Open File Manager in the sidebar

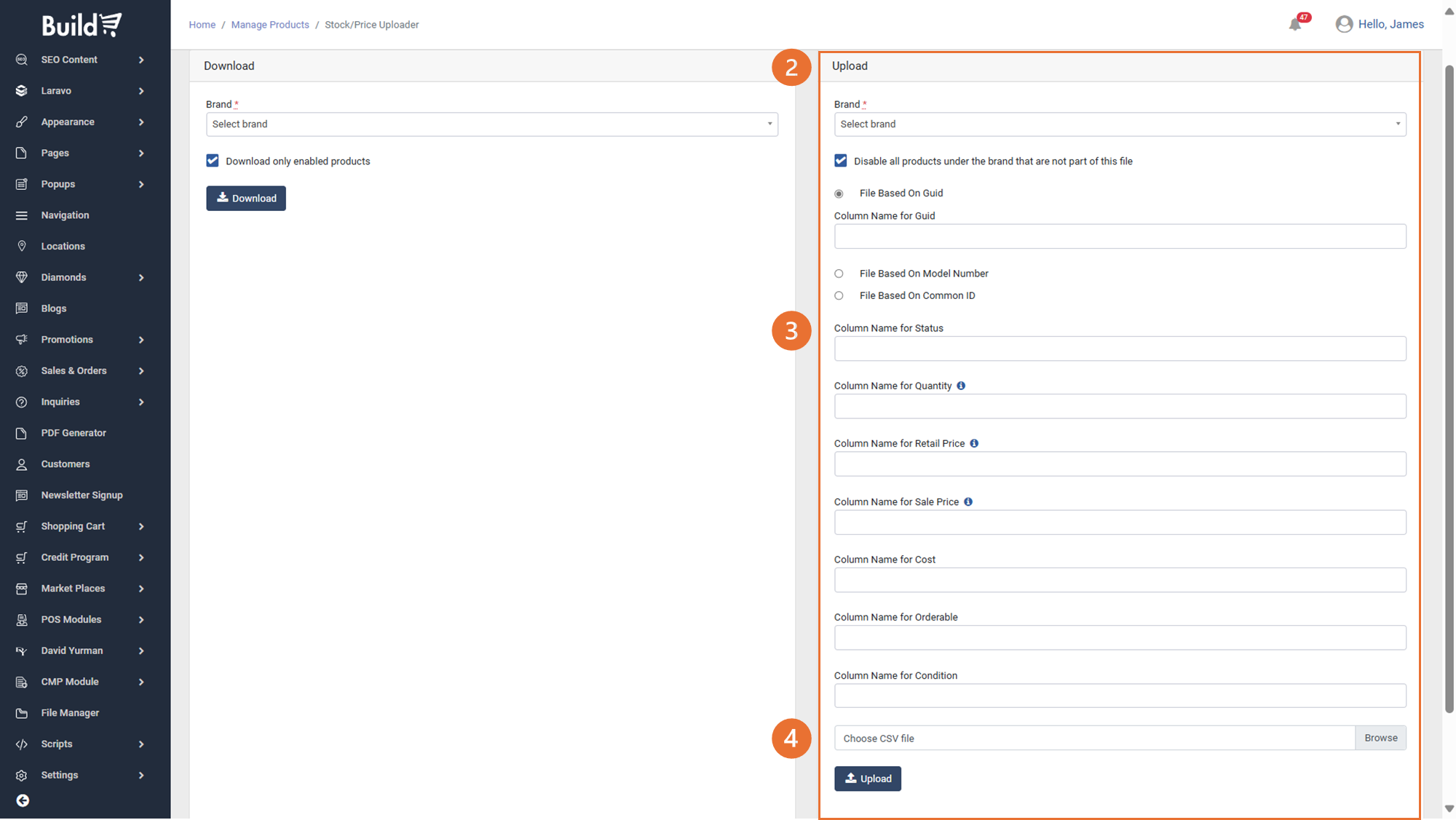click(x=70, y=712)
